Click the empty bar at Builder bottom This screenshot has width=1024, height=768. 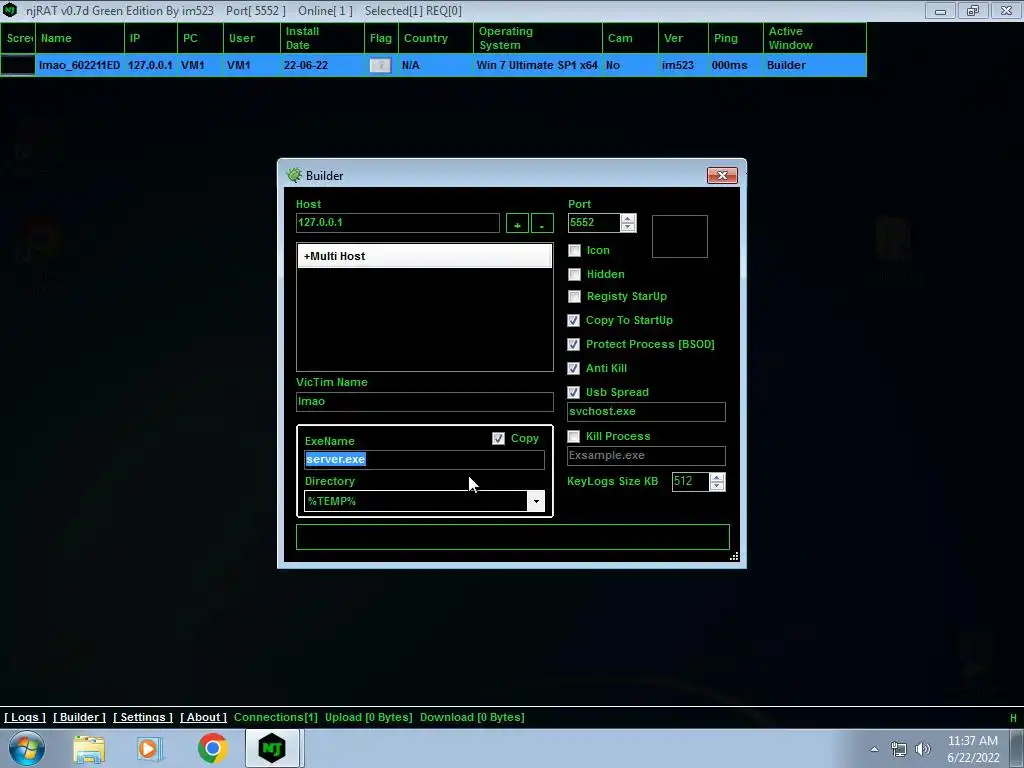pyautogui.click(x=513, y=537)
